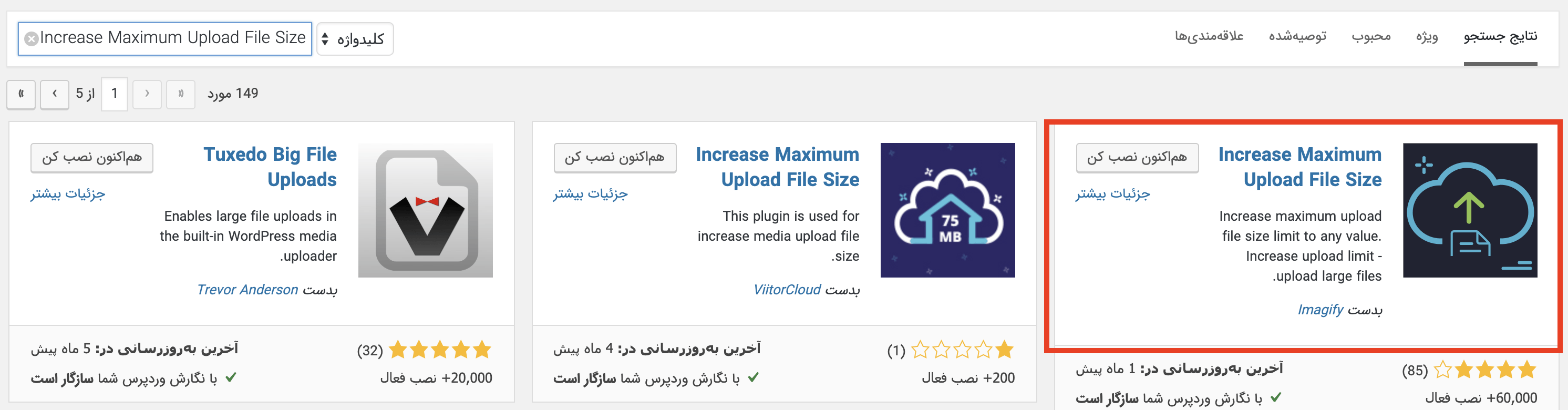1568x410 pixels.
Task: Install the ViitorCloud upload size plugin
Action: (x=615, y=158)
